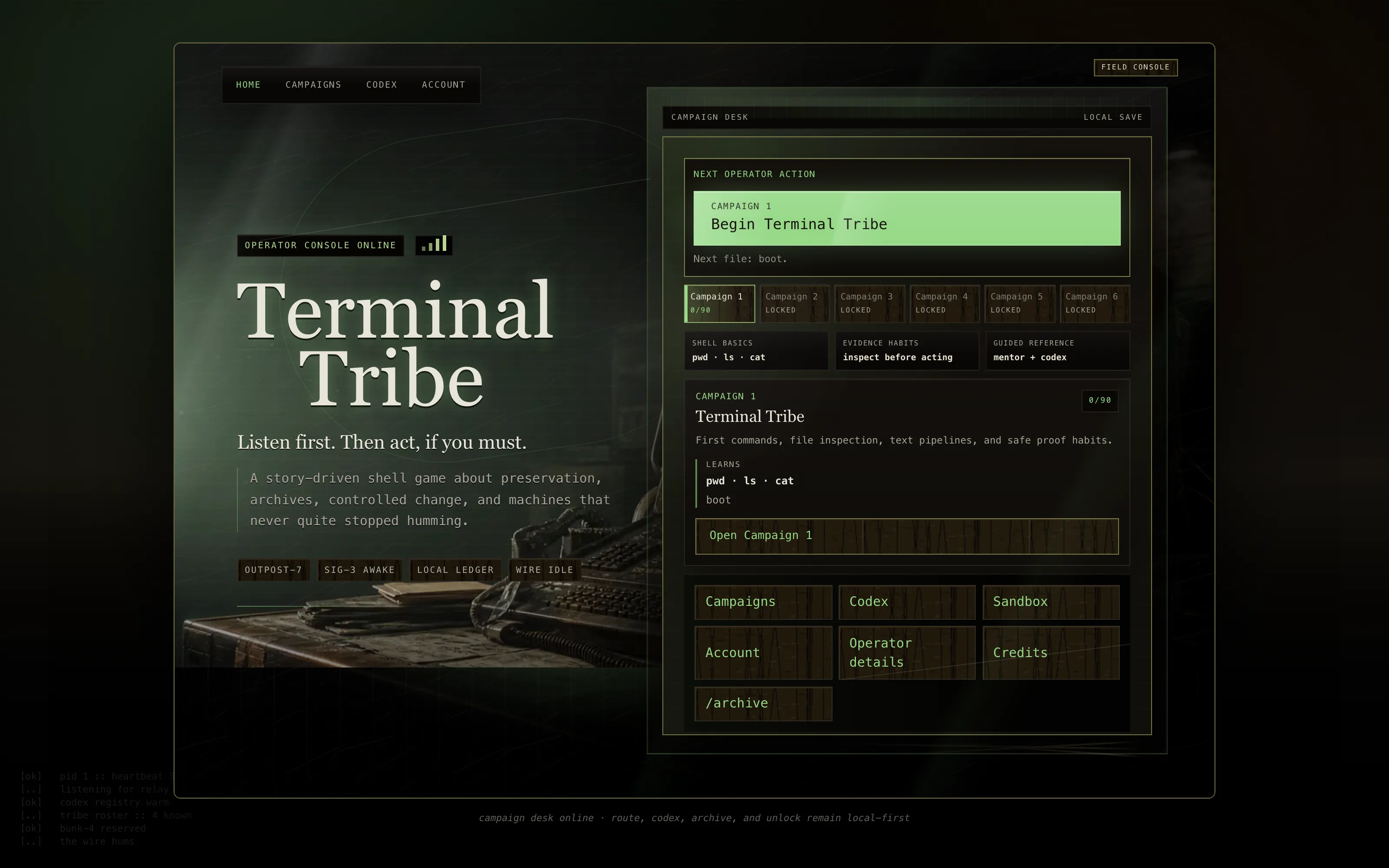Click the LOCAL LEDGER status chip
The width and height of the screenshot is (1389, 868).
(456, 570)
